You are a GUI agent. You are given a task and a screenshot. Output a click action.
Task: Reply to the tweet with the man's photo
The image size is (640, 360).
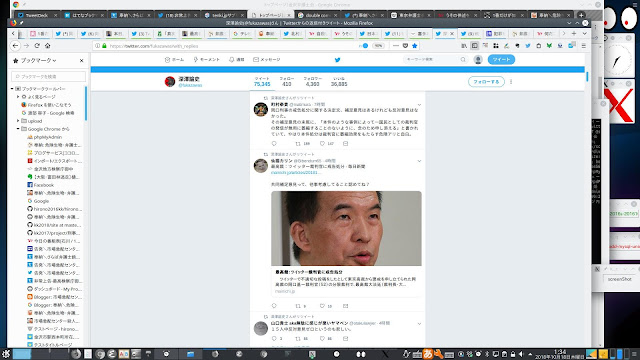click(x=274, y=306)
